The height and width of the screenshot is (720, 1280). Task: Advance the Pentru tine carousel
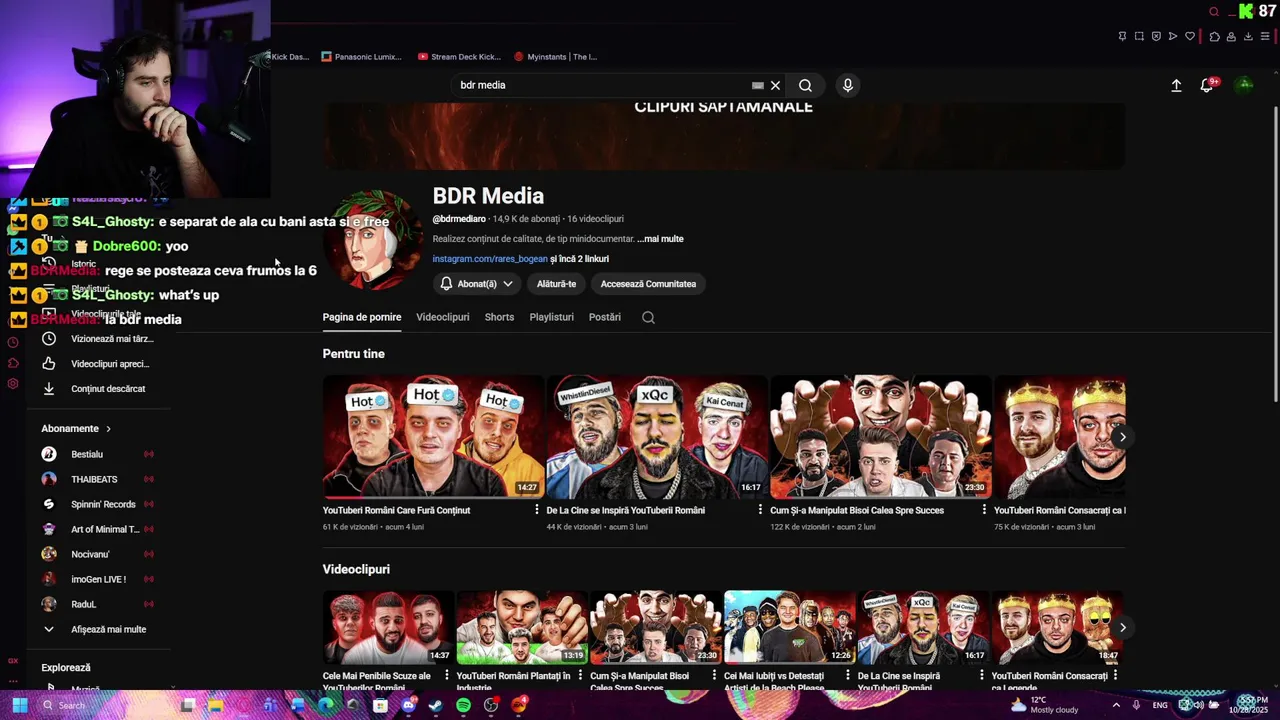(1122, 437)
